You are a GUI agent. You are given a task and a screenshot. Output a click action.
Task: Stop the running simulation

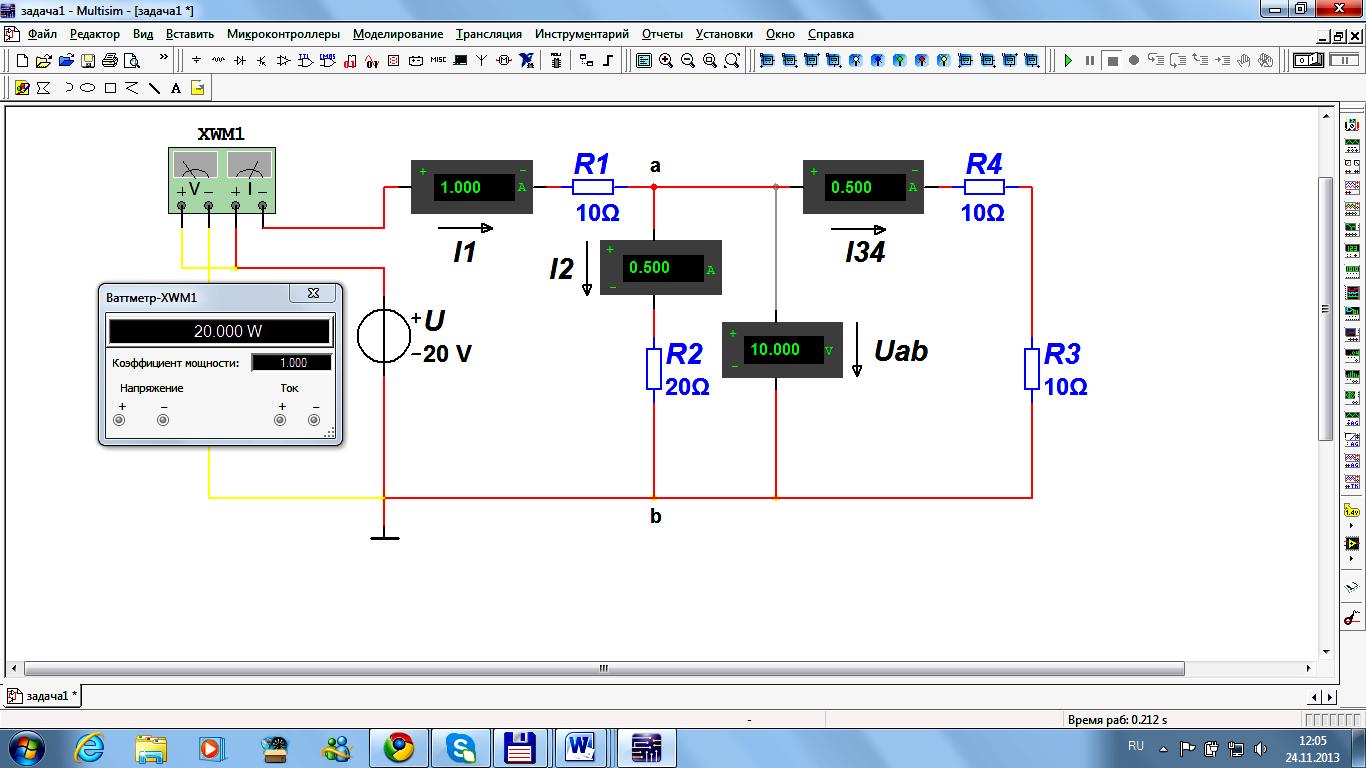[x=1112, y=61]
